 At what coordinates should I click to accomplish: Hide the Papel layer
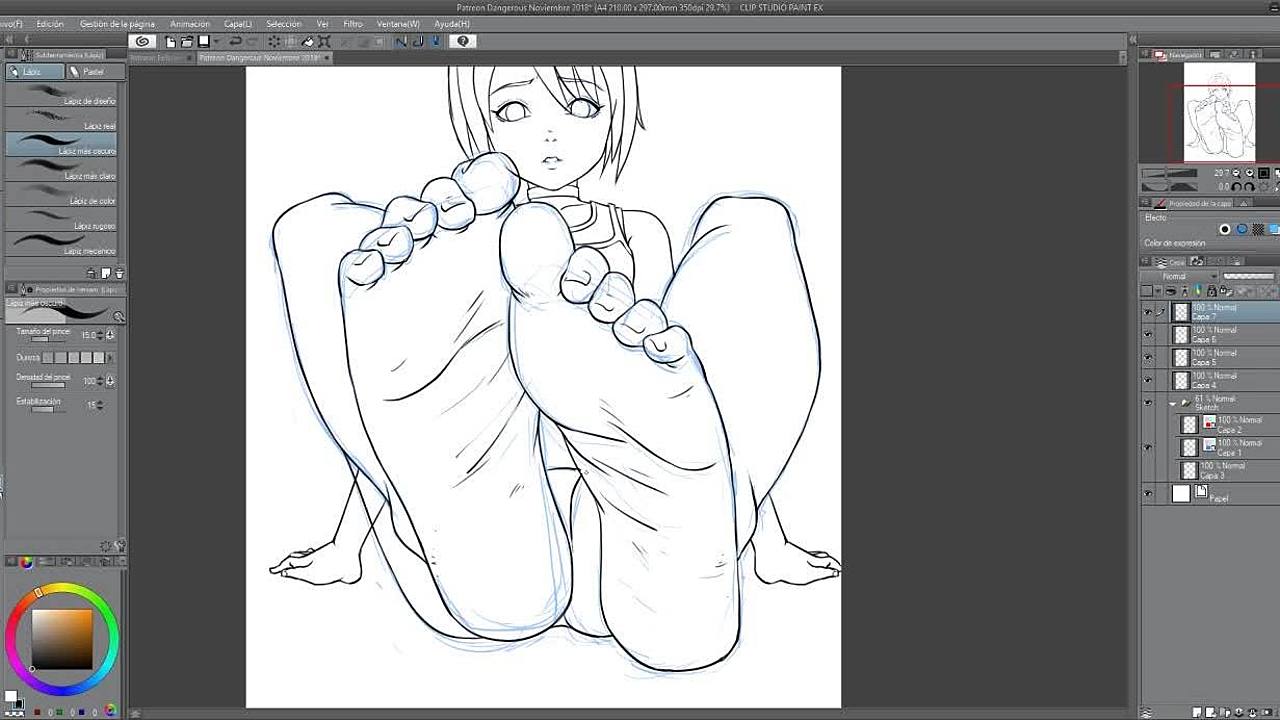(x=1148, y=493)
